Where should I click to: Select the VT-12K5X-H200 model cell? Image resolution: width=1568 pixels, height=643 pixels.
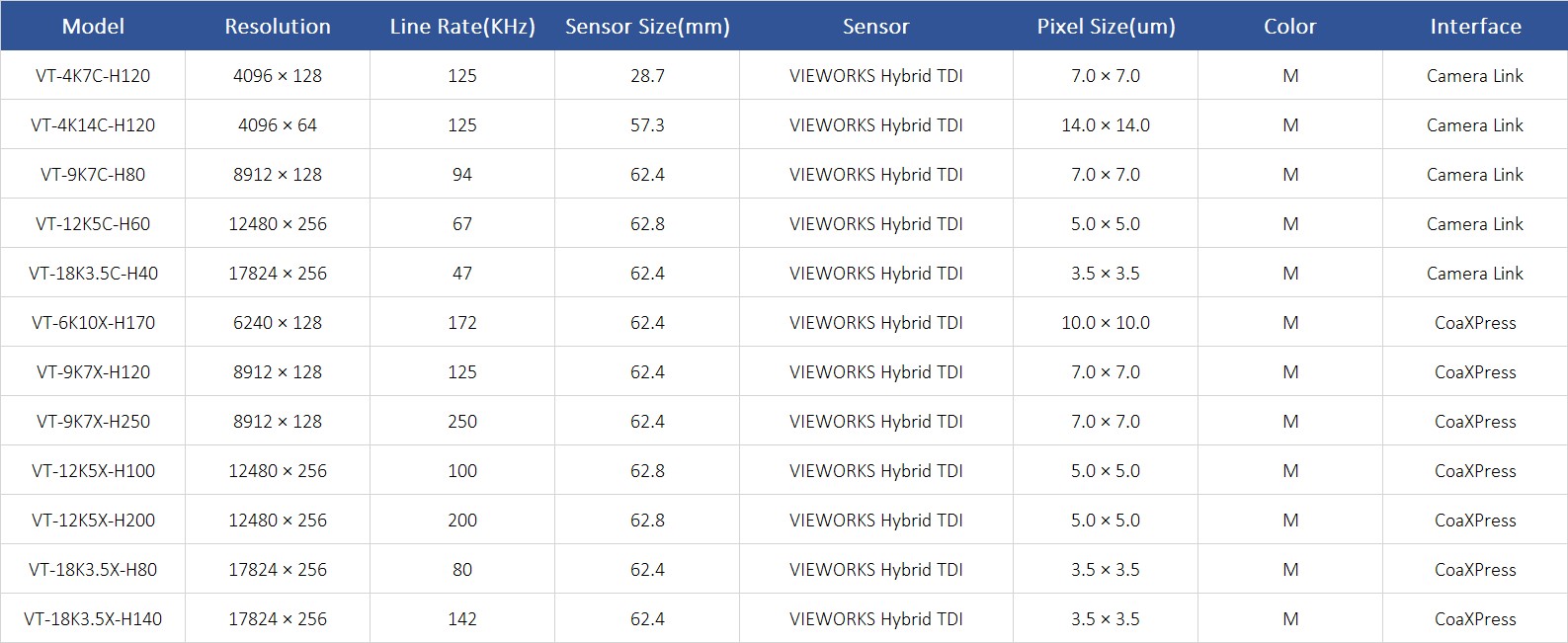coord(93,521)
